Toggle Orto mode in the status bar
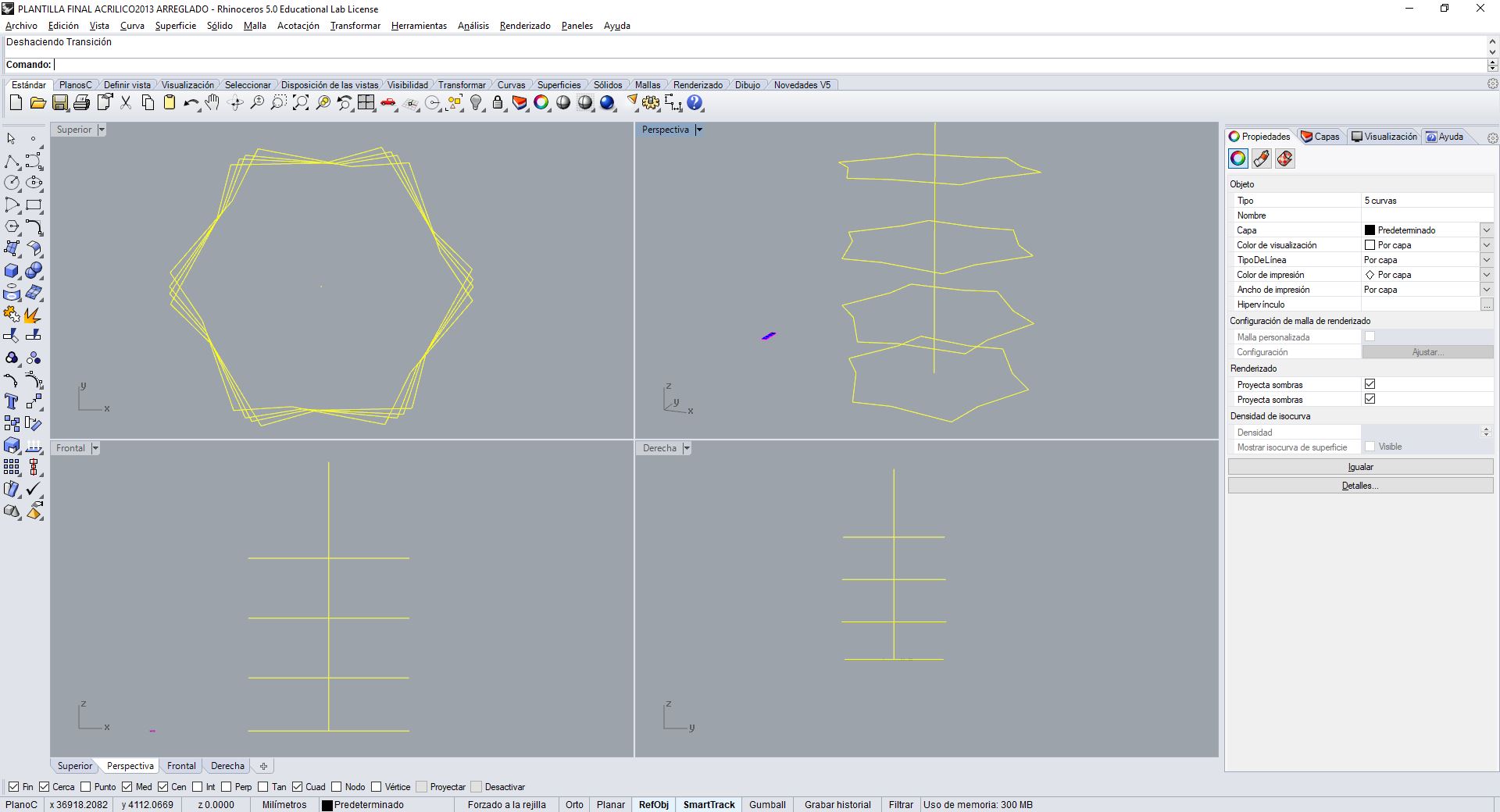The image size is (1500, 812). [574, 805]
